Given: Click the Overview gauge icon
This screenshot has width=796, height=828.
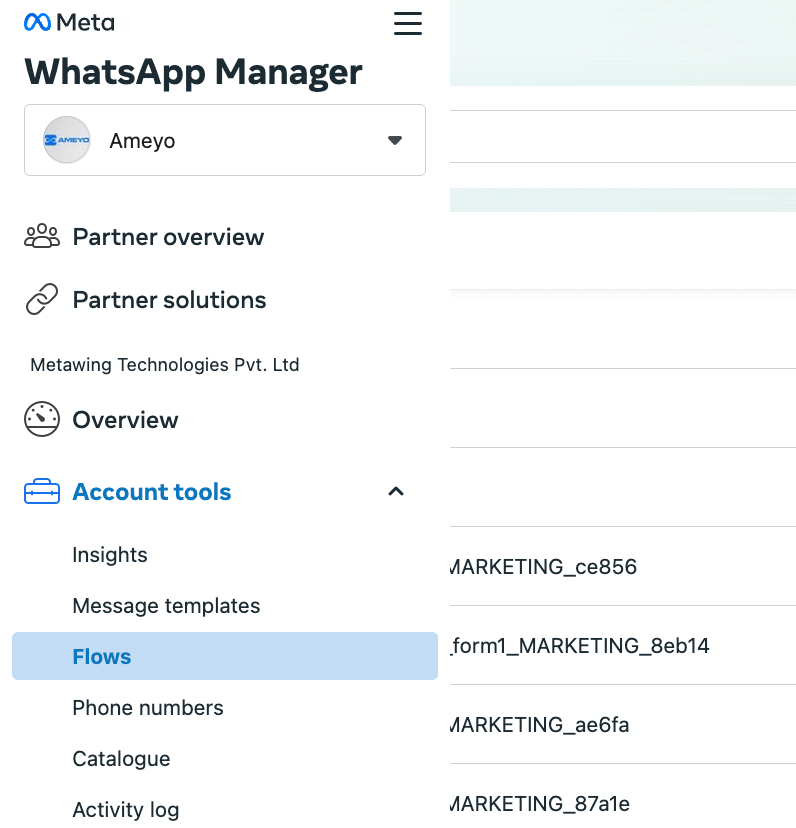Looking at the screenshot, I should [x=42, y=419].
